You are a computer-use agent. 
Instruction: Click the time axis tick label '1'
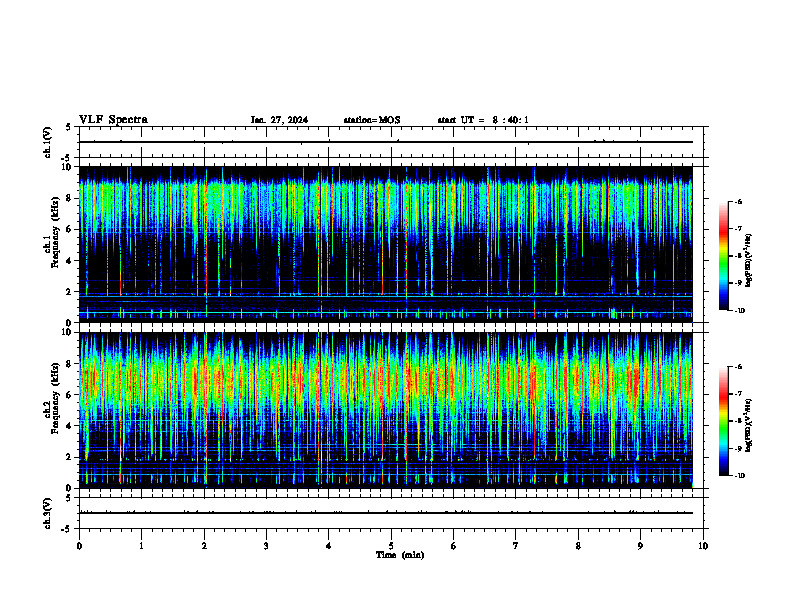141,546
